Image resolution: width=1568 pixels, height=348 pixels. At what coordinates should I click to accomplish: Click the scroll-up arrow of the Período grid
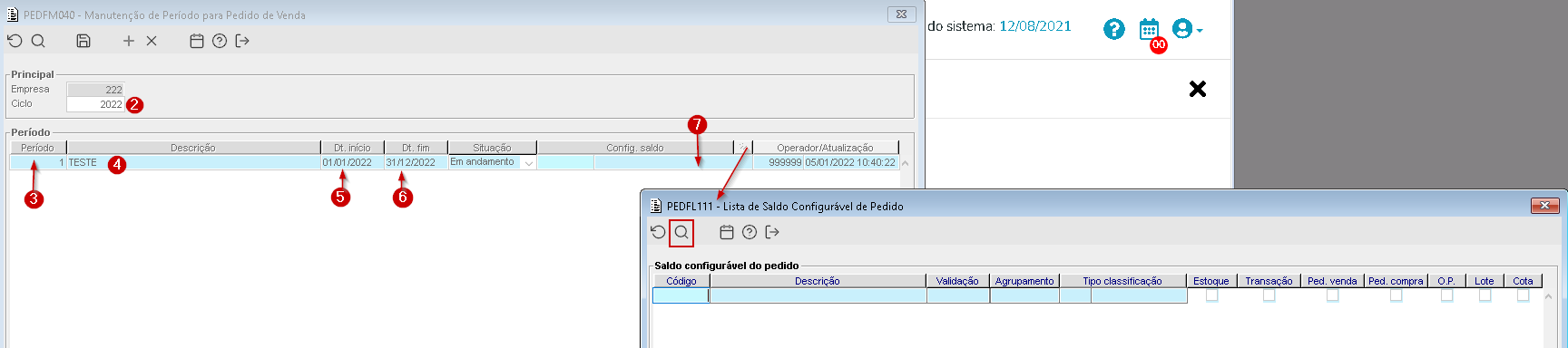click(905, 163)
